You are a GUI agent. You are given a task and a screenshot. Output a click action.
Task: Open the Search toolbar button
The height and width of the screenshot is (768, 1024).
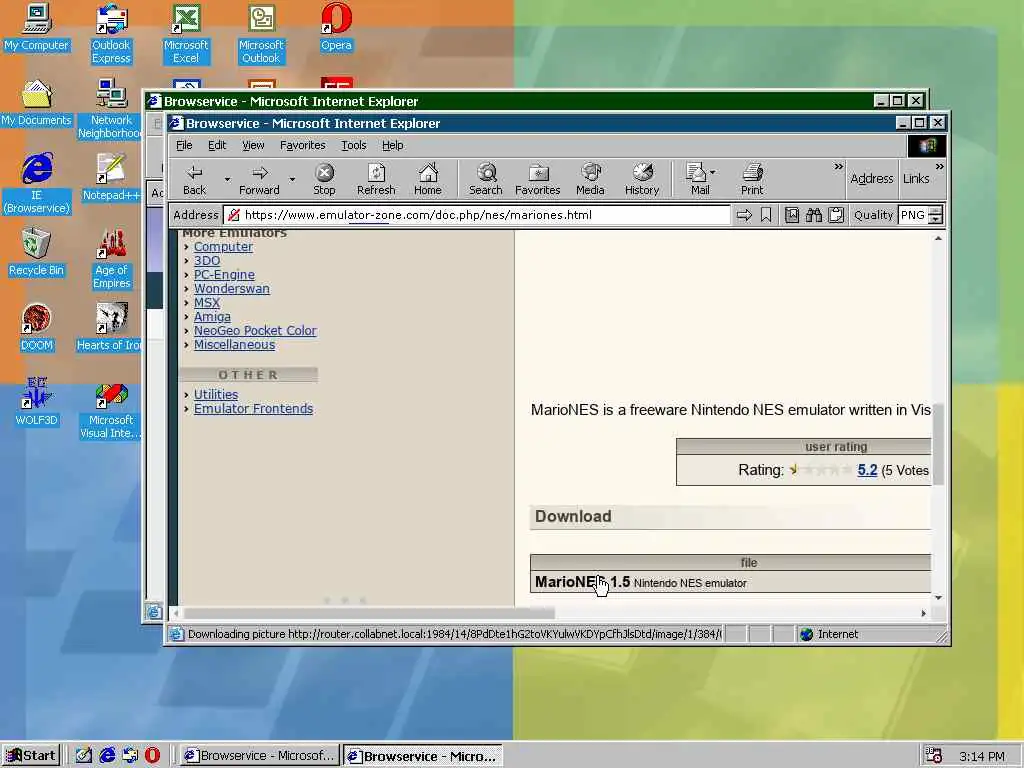485,179
